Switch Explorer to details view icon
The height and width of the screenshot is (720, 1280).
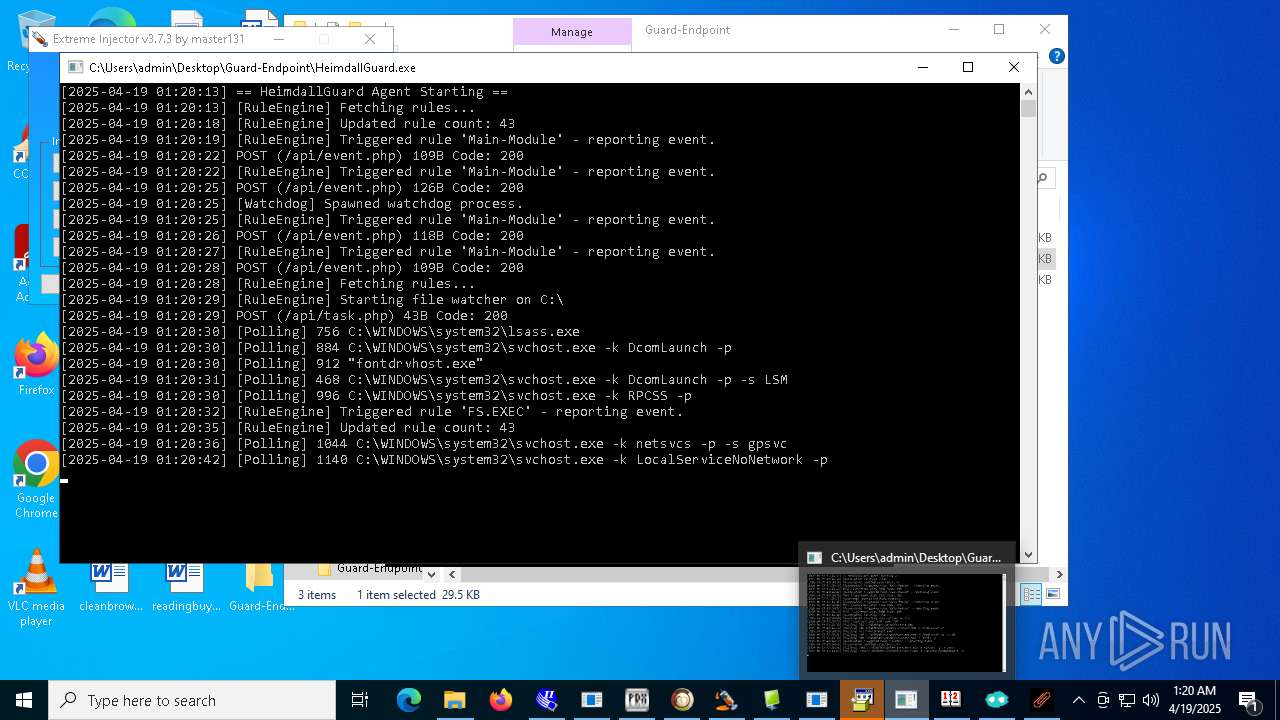coord(1031,594)
